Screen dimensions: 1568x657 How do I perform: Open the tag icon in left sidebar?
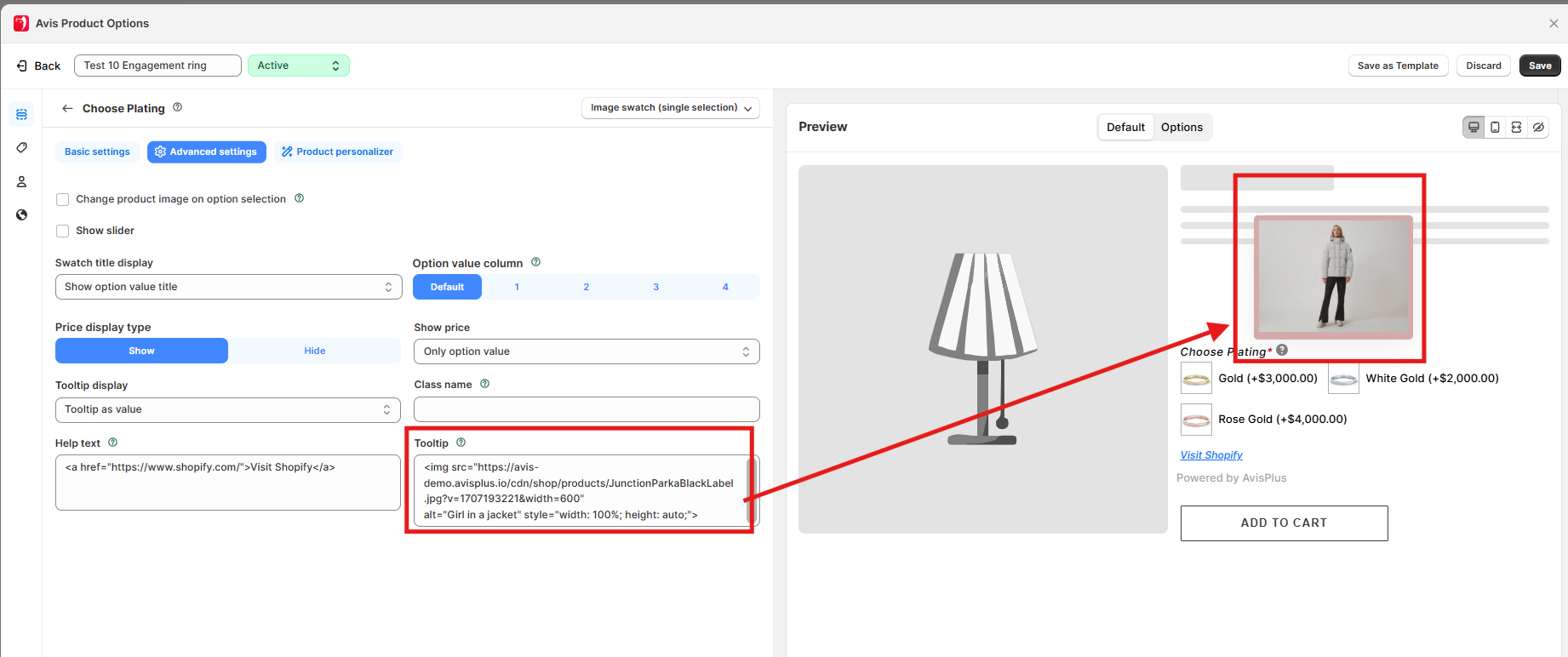point(22,148)
